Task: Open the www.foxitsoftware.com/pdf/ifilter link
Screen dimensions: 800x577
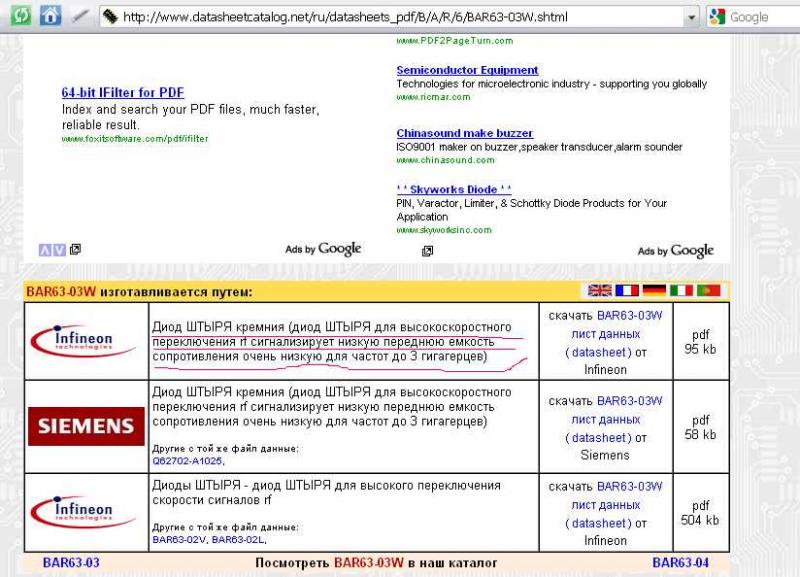Action: pyautogui.click(x=135, y=139)
